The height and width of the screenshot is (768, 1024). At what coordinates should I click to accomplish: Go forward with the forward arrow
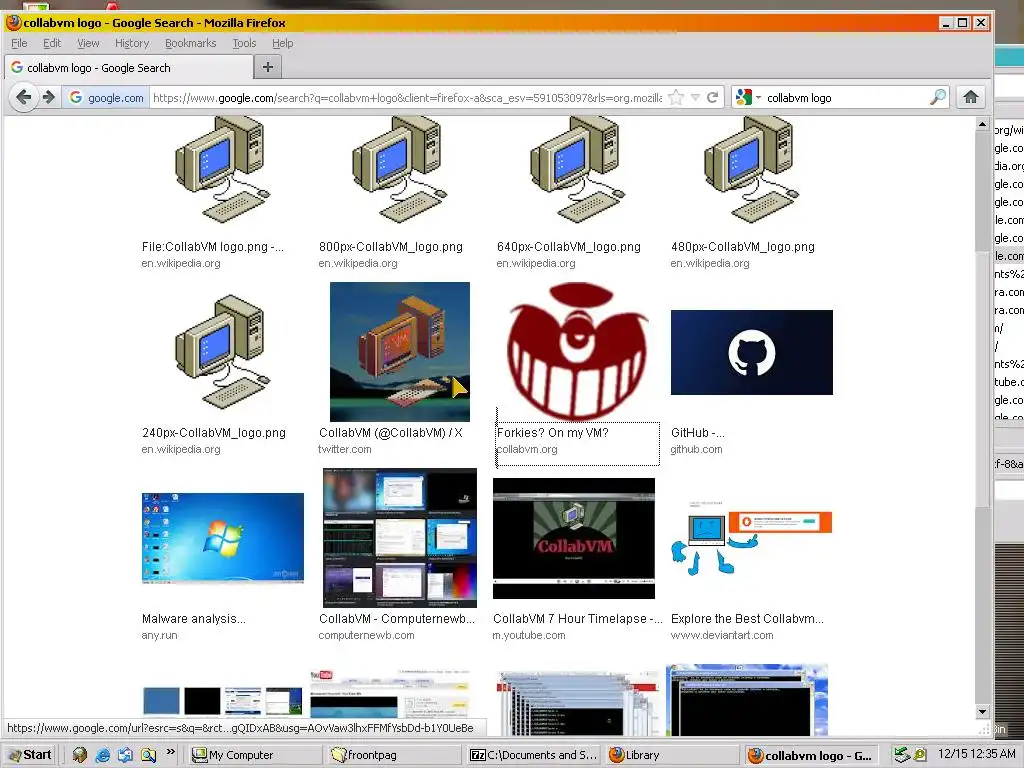coord(49,98)
